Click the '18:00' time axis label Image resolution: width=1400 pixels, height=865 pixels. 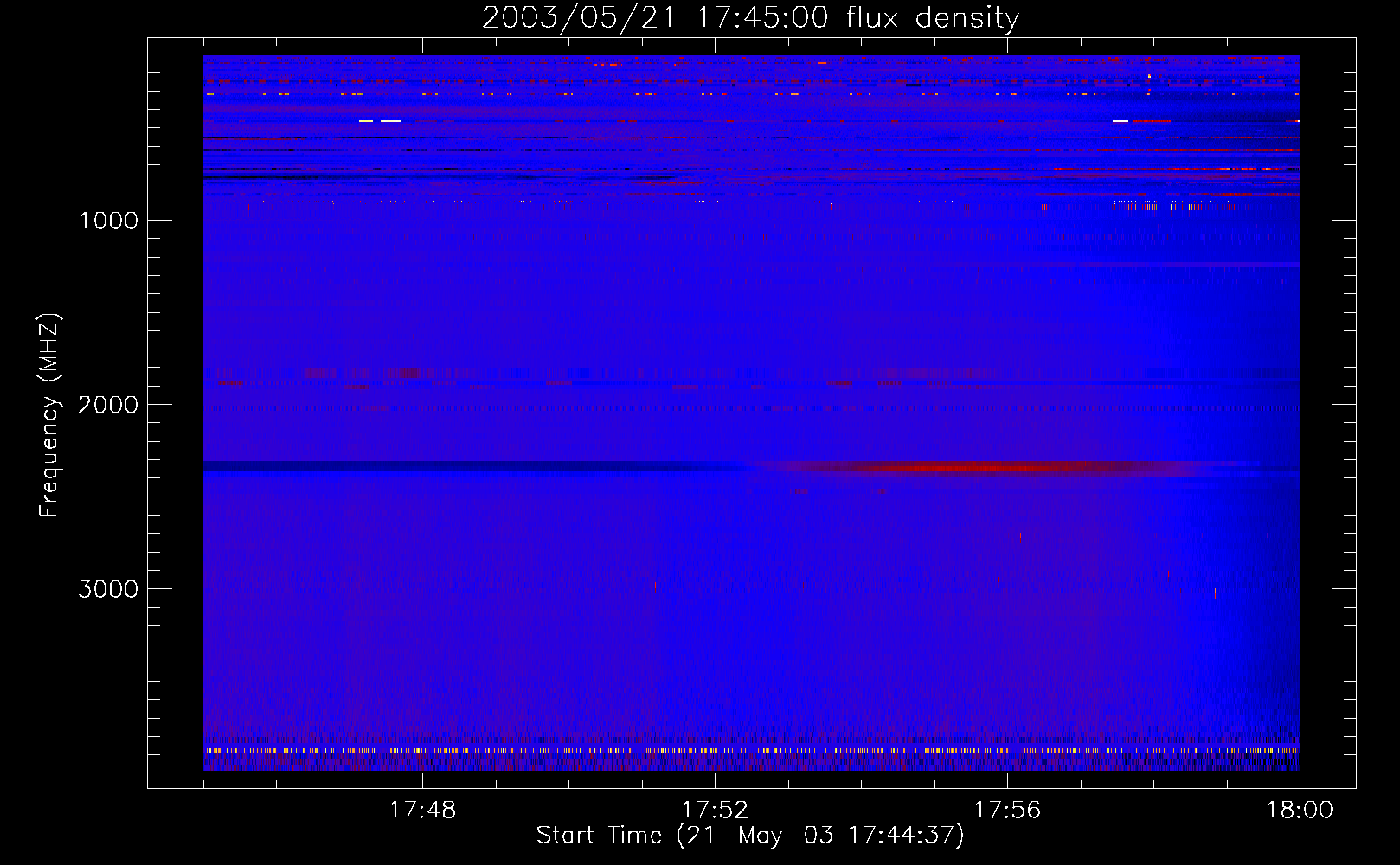point(1300,811)
